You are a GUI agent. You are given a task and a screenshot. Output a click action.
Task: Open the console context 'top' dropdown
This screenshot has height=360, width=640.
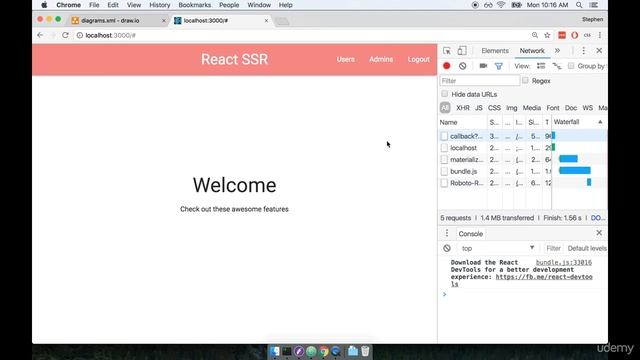pyautogui.click(x=498, y=248)
